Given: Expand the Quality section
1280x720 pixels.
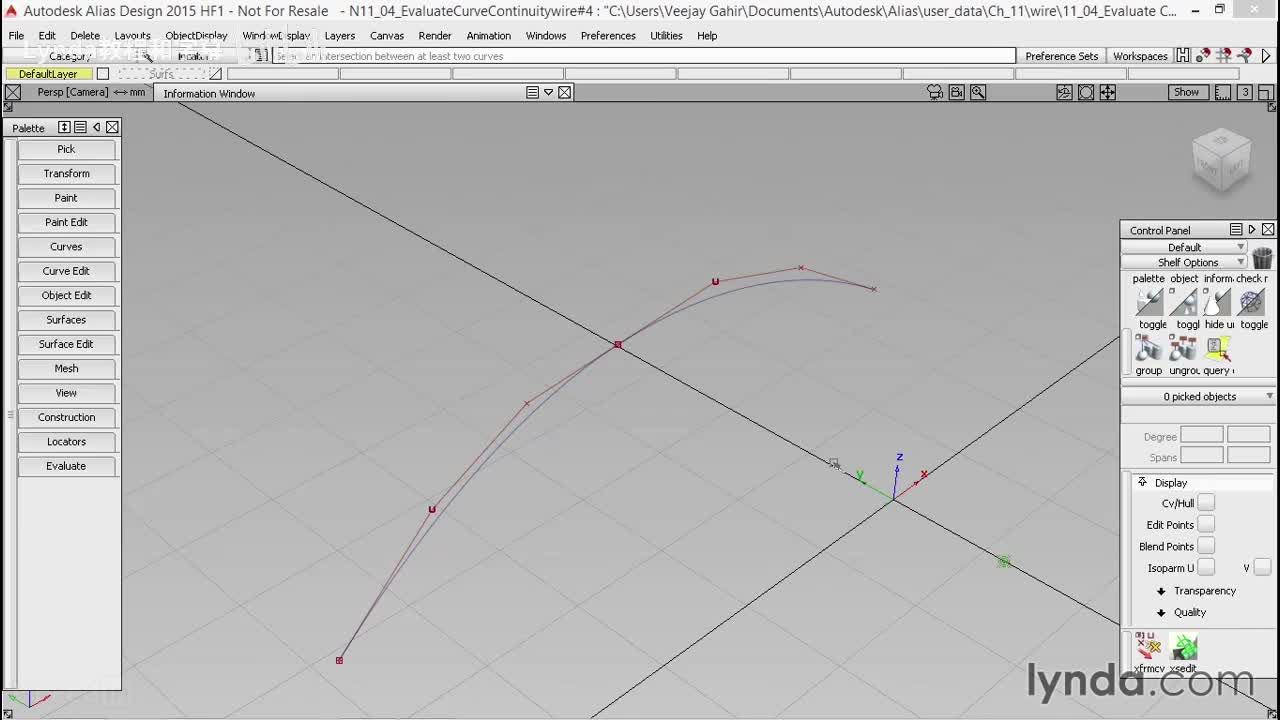Looking at the screenshot, I should coord(1161,613).
